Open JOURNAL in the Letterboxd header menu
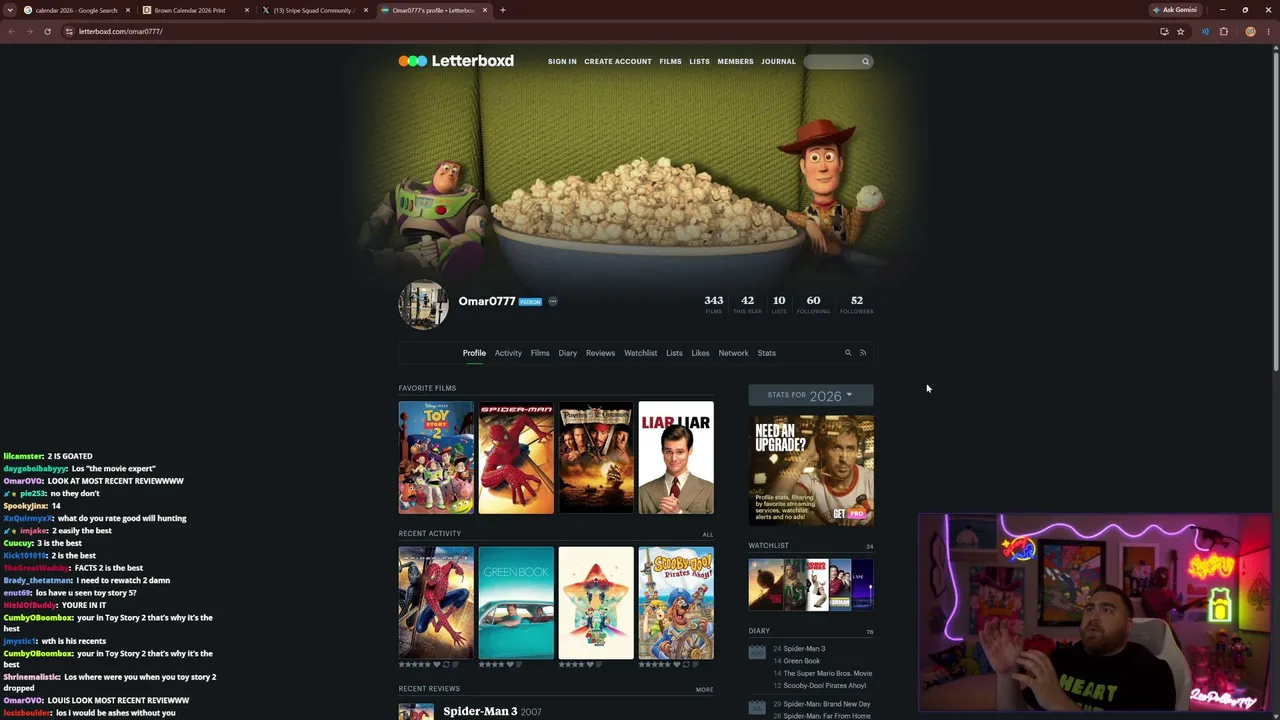The height and width of the screenshot is (720, 1280). pyautogui.click(x=779, y=62)
